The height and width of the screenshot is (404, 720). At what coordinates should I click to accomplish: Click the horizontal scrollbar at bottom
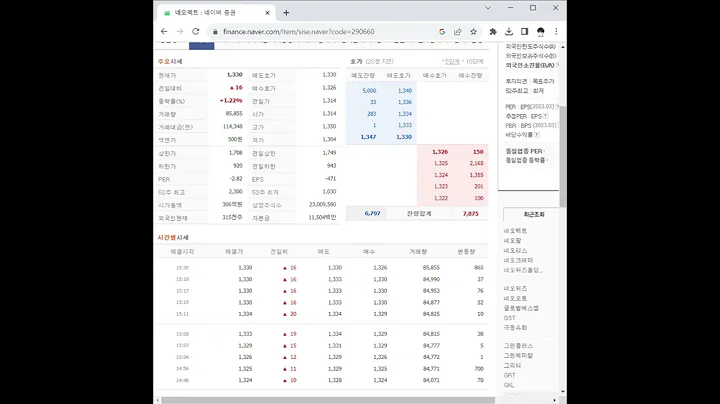[x=328, y=400]
